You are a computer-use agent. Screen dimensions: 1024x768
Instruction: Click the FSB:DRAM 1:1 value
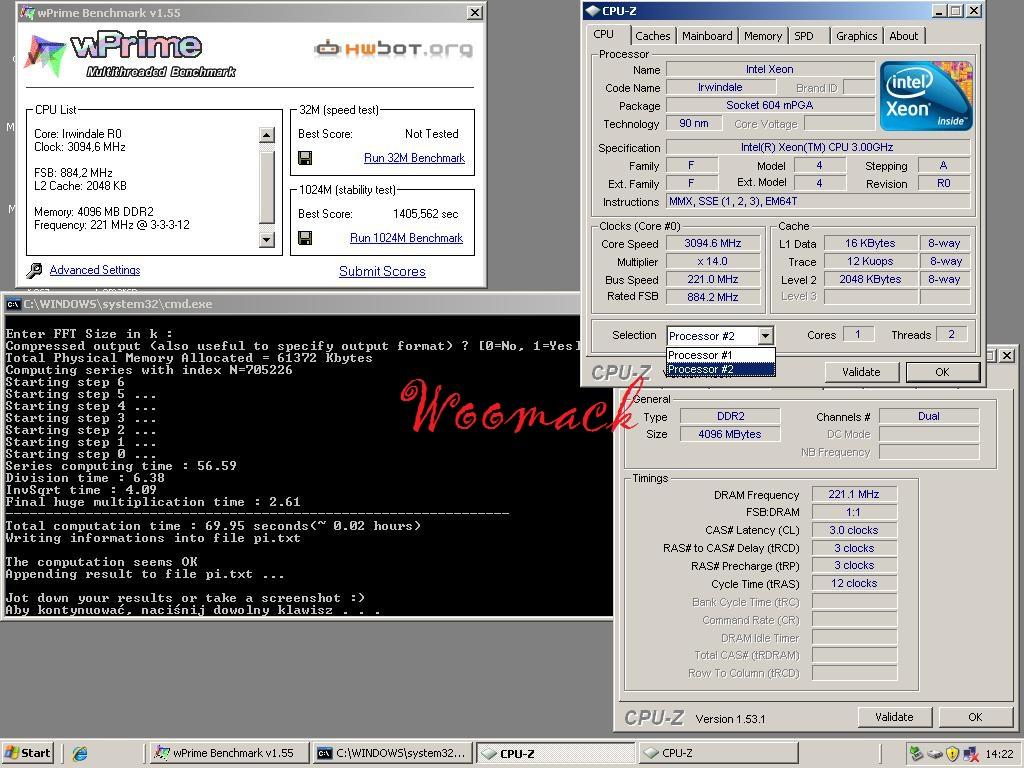click(x=854, y=512)
